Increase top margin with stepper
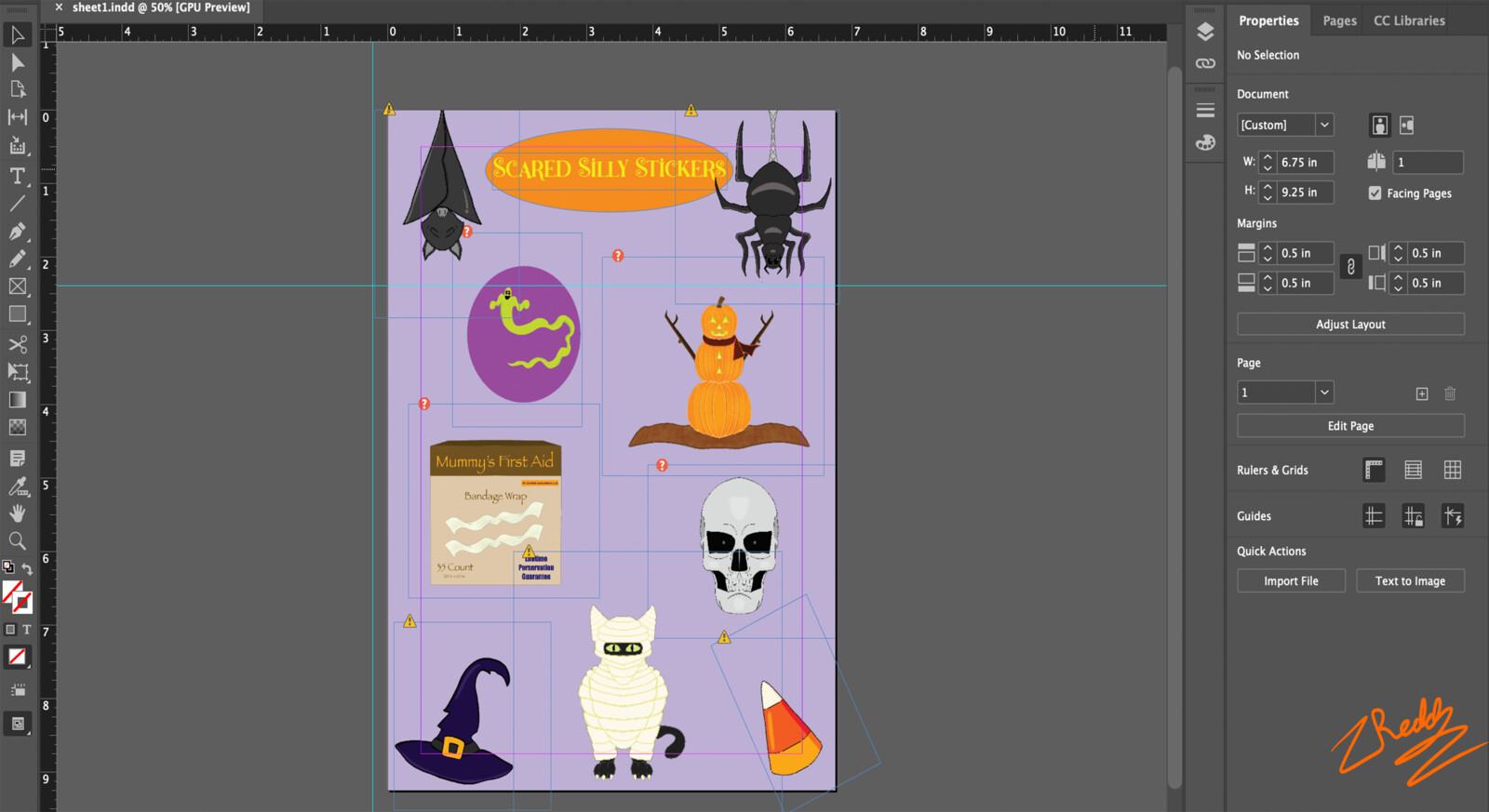1489x812 pixels. [x=1268, y=247]
